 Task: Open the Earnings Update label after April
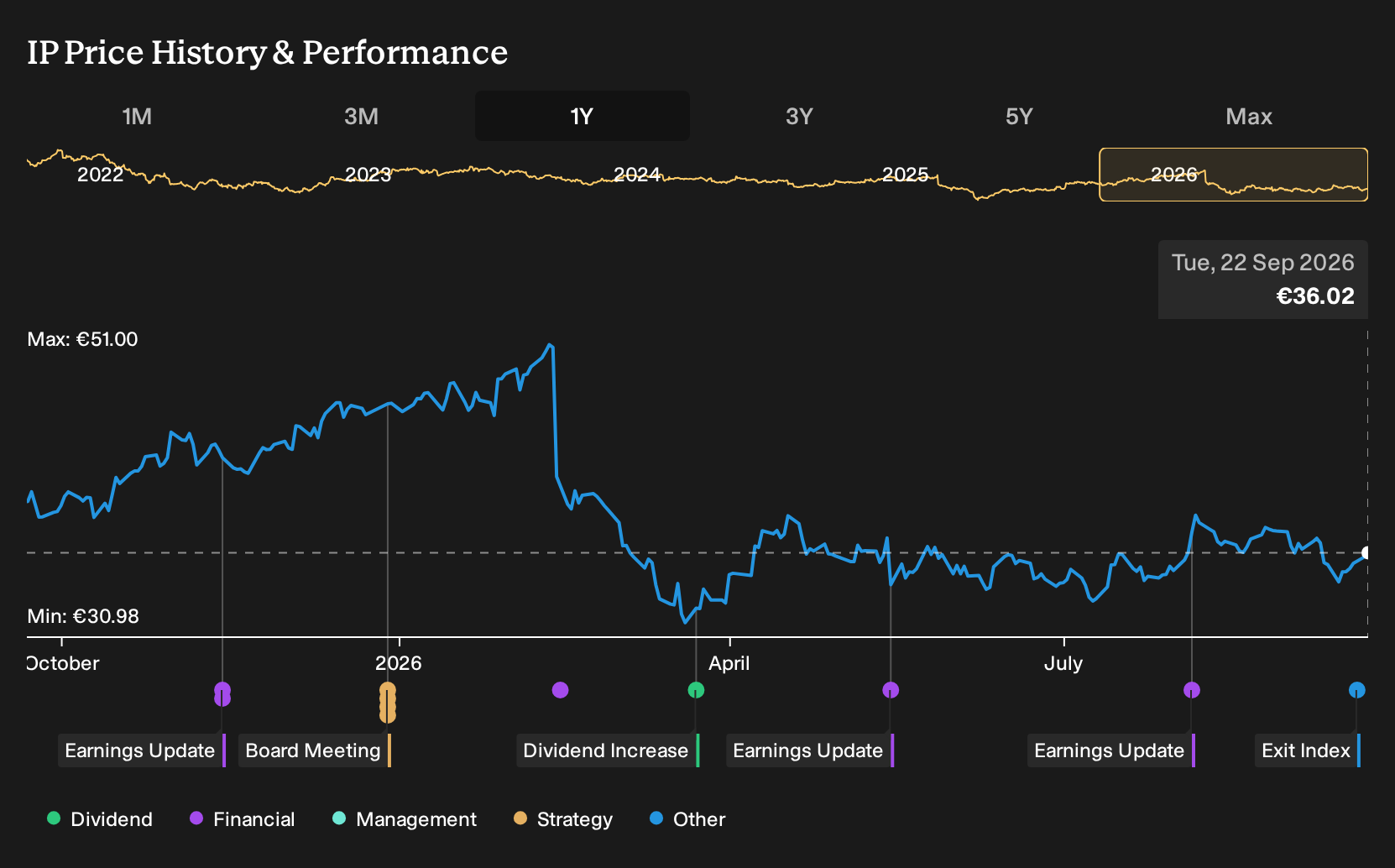(x=810, y=750)
